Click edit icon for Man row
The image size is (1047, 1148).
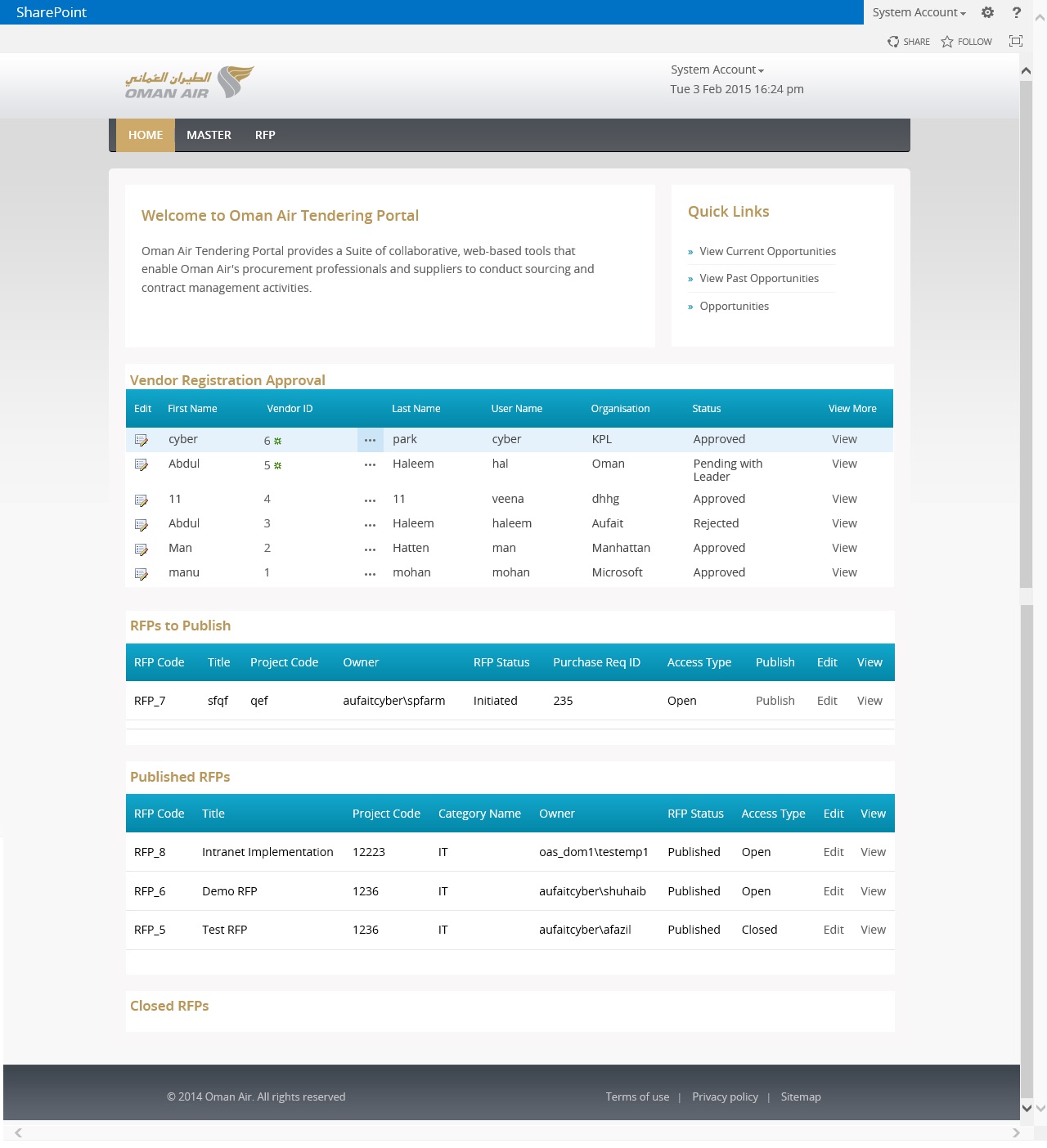pyautogui.click(x=142, y=549)
